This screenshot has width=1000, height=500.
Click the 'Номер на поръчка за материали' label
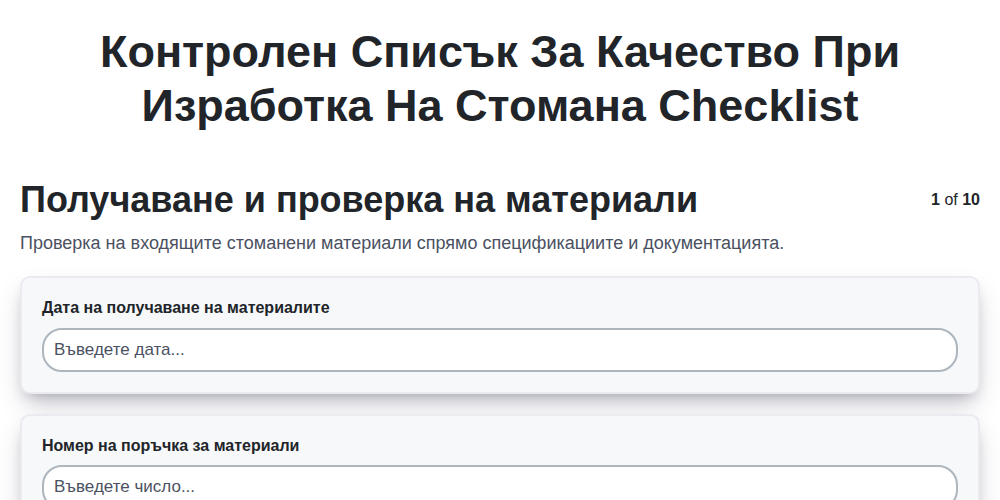[170, 445]
